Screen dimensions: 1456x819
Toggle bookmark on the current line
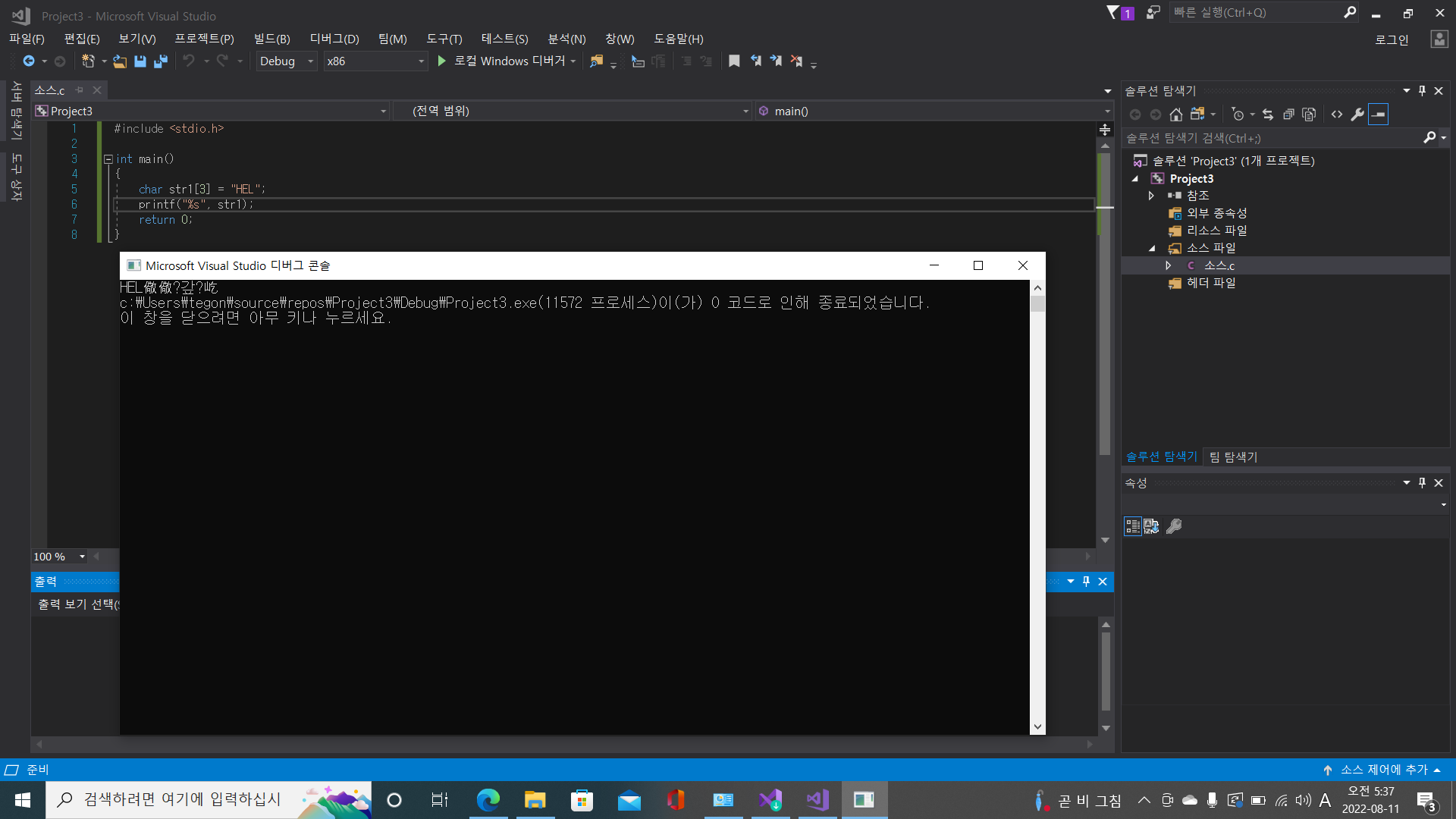click(x=733, y=61)
